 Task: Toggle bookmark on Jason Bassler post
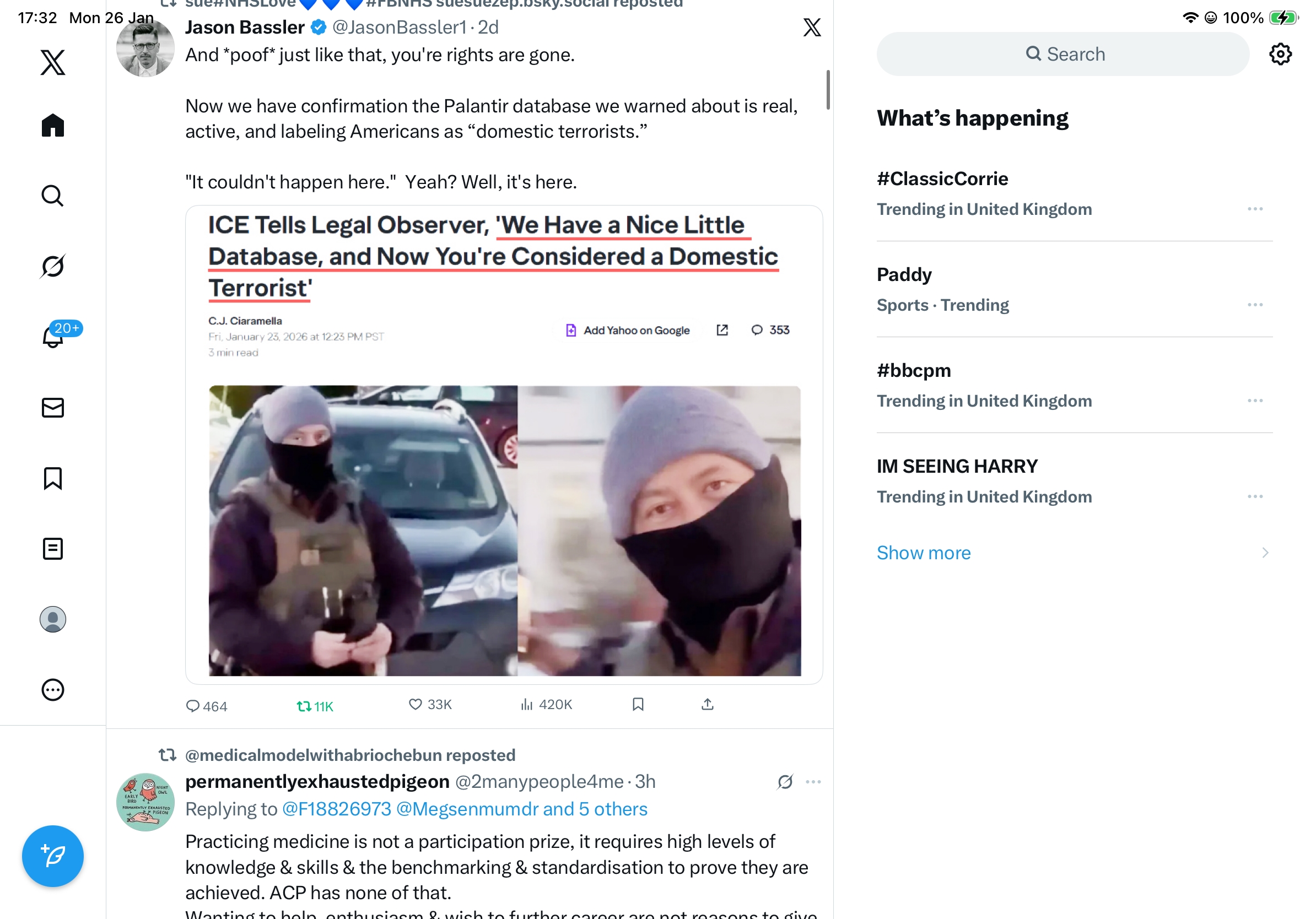pos(638,704)
